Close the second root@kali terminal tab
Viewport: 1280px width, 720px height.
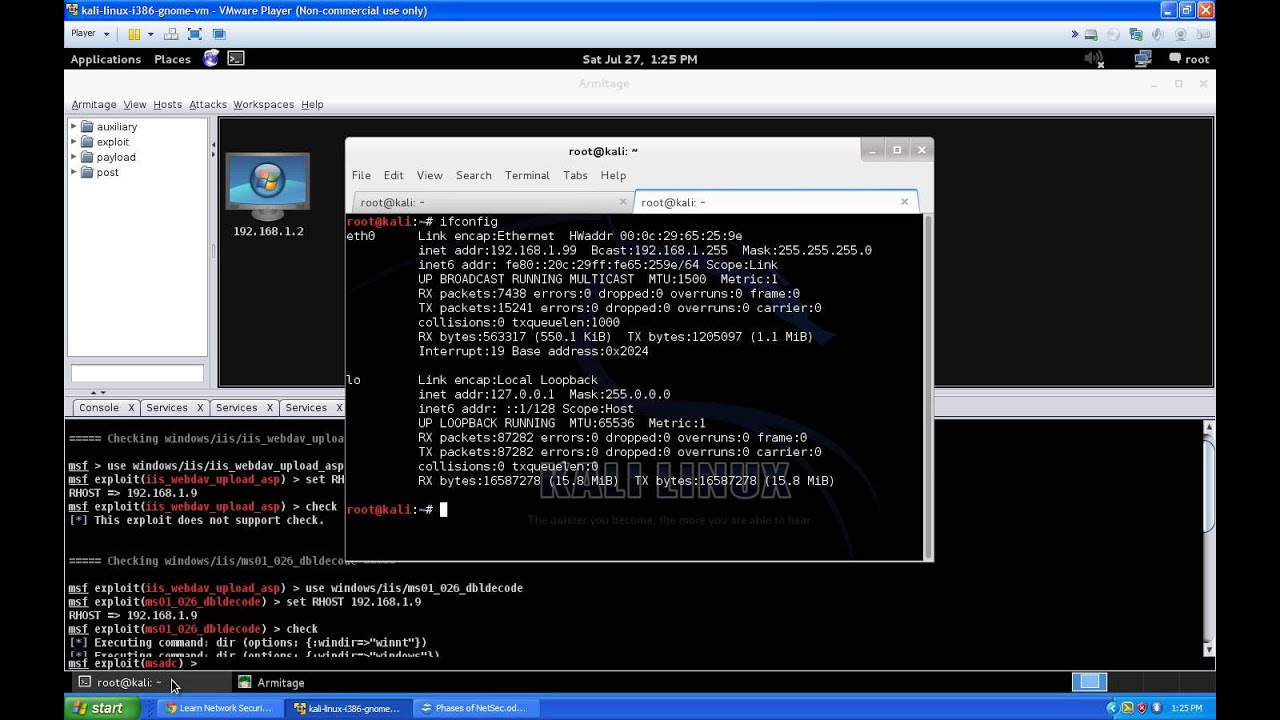[905, 201]
